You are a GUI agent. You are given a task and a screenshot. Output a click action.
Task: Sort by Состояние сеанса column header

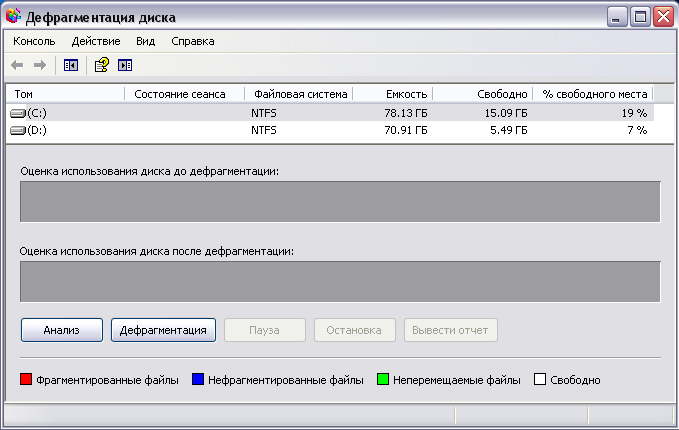[x=184, y=94]
